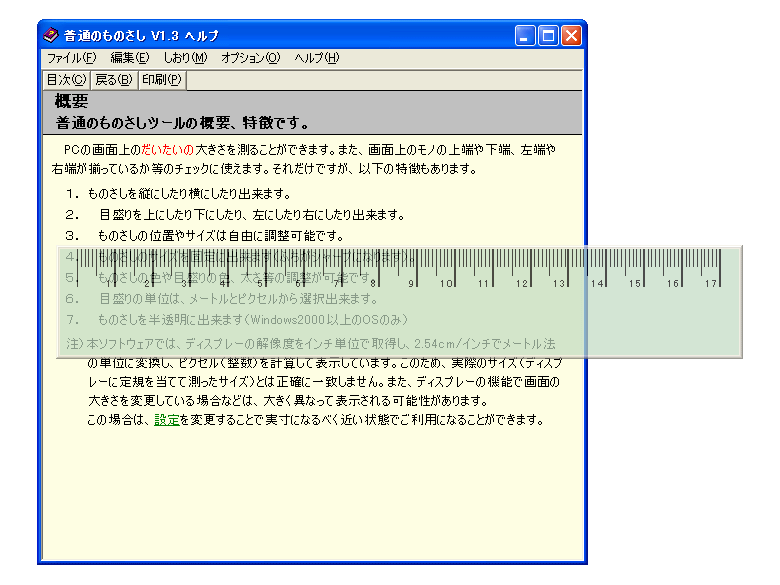Click the help book icon in title bar
This screenshot has height=585, width=780.
(50, 35)
